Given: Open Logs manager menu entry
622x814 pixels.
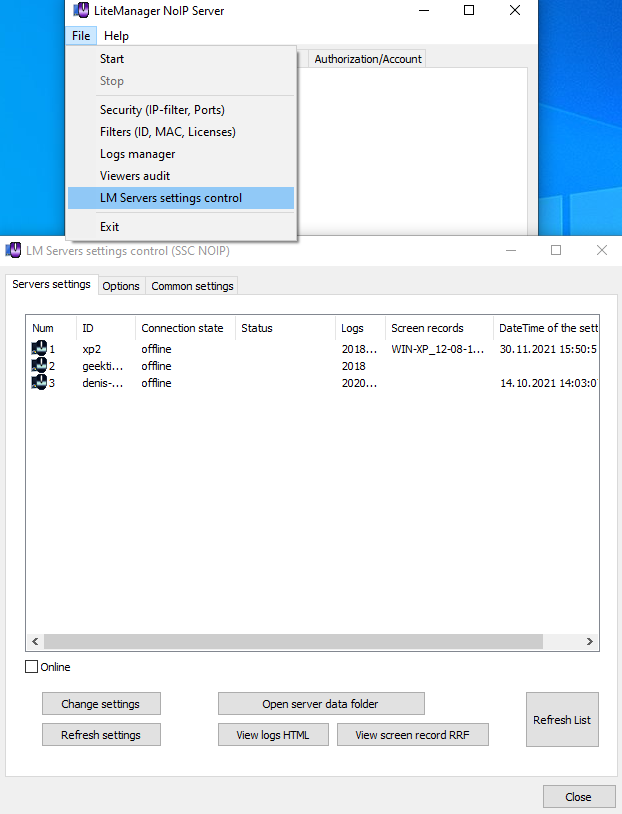Looking at the screenshot, I should click(181, 154).
